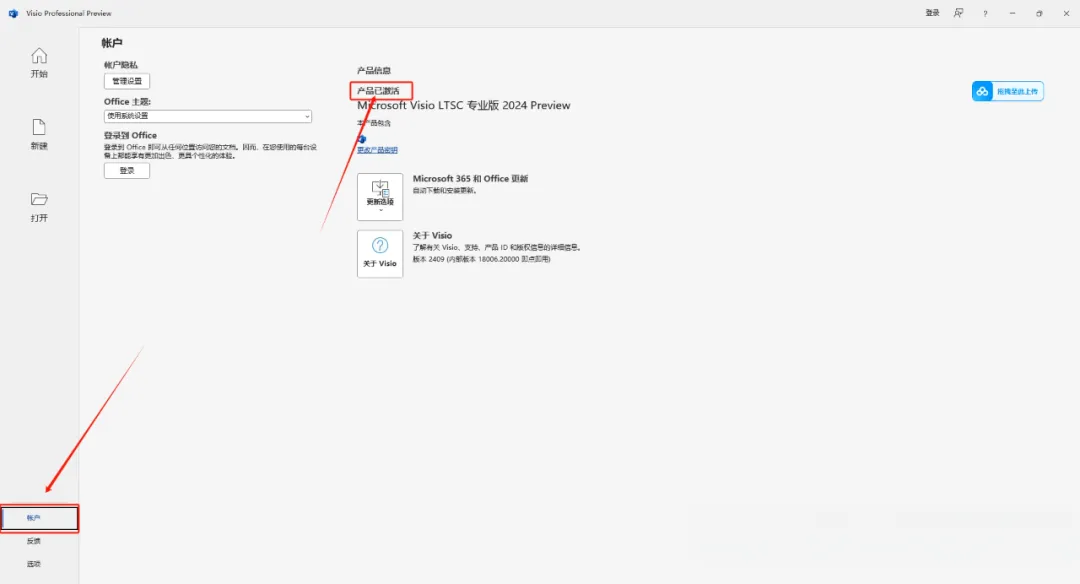Click 登录 in the title bar
1080x584 pixels.
pyautogui.click(x=933, y=13)
